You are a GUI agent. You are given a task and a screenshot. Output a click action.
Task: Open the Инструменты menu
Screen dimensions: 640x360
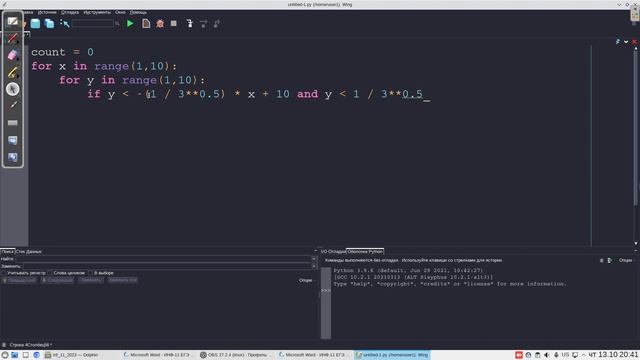[97, 12]
